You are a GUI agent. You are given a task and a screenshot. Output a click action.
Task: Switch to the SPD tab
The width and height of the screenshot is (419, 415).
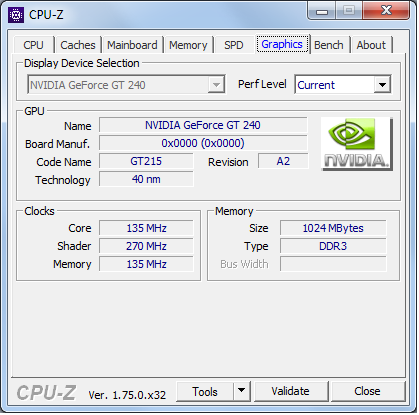point(234,45)
